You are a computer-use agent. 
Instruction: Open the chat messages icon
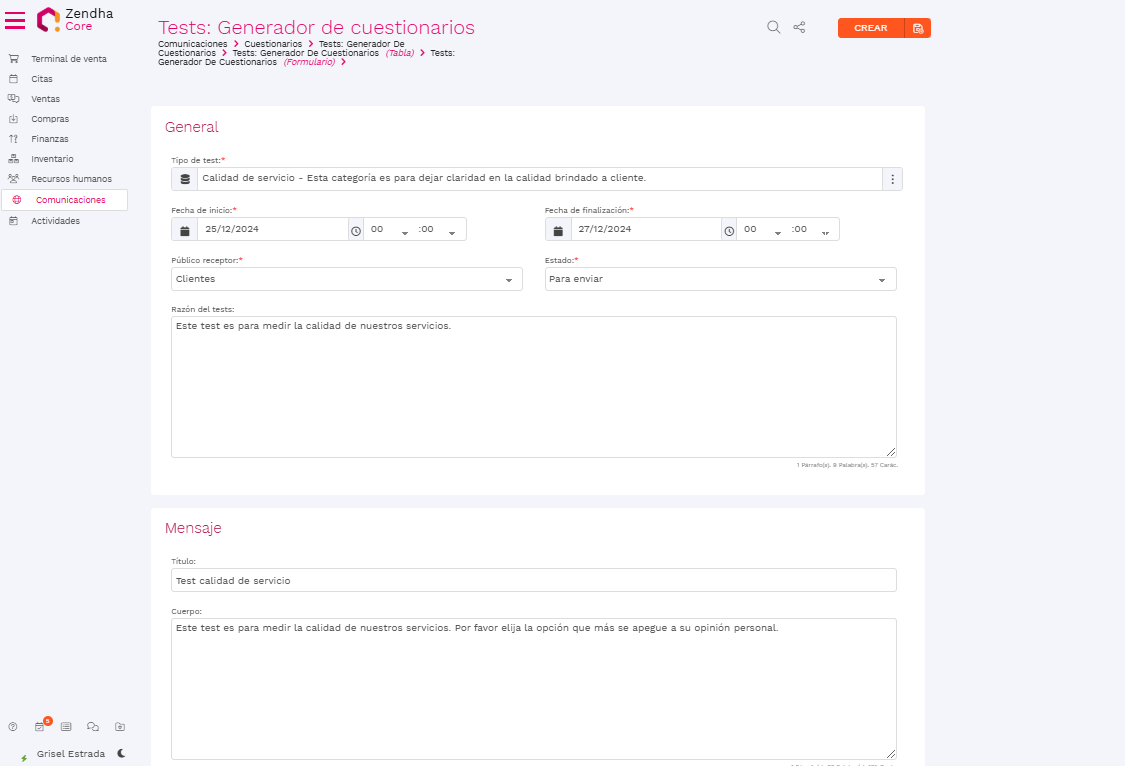(93, 727)
